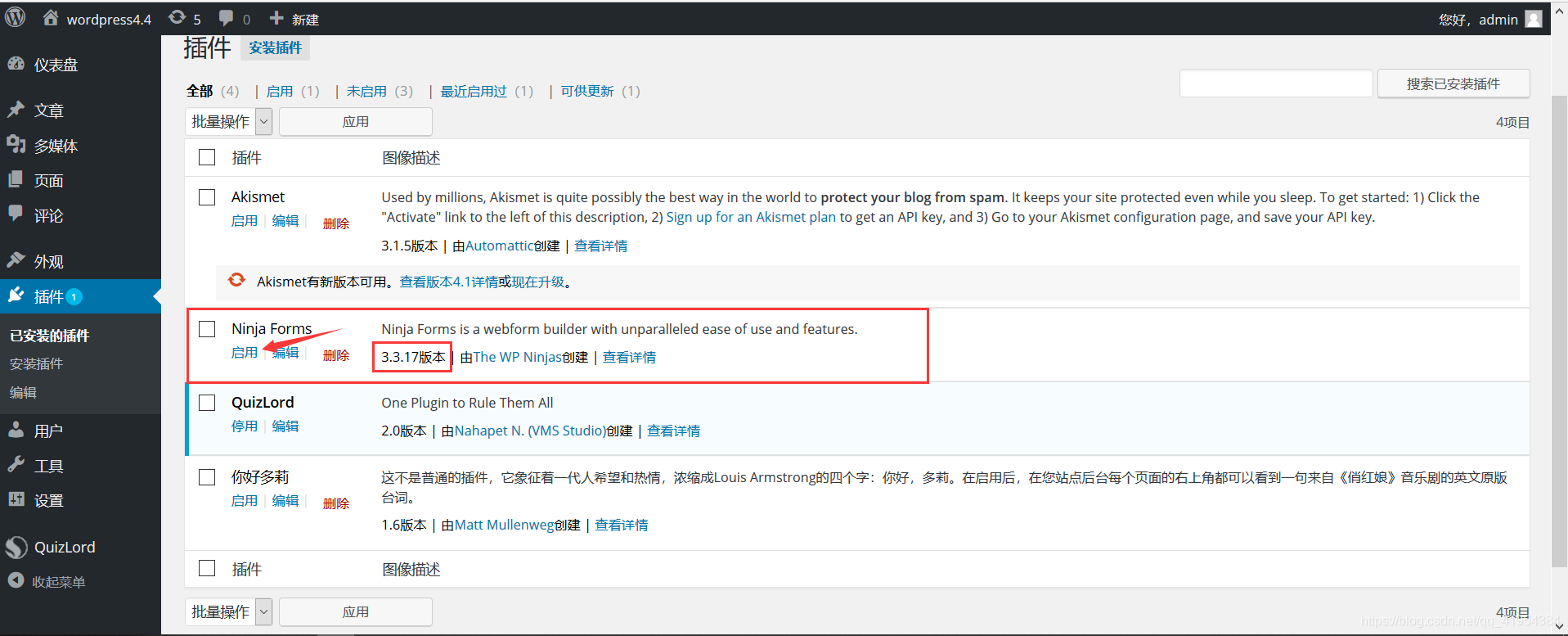
Task: Filter by 启用 active plugins
Action: click(280, 91)
